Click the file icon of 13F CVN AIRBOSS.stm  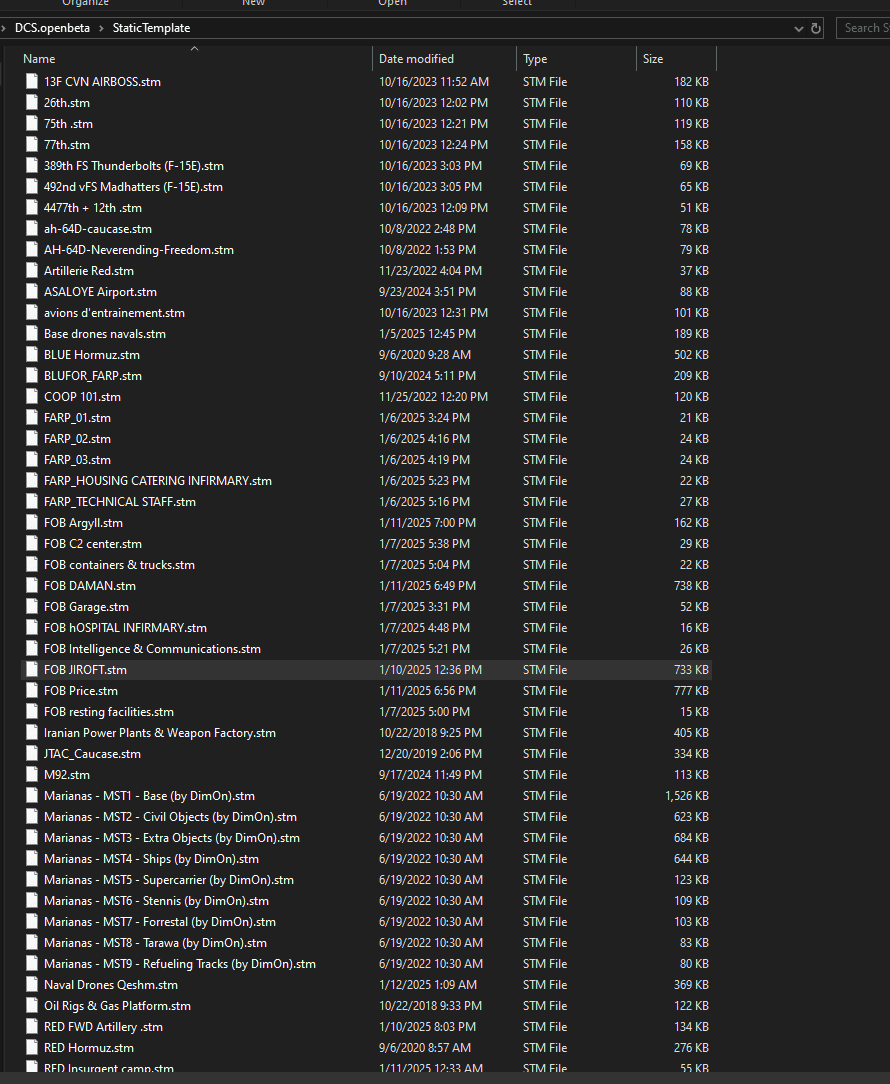pos(31,82)
